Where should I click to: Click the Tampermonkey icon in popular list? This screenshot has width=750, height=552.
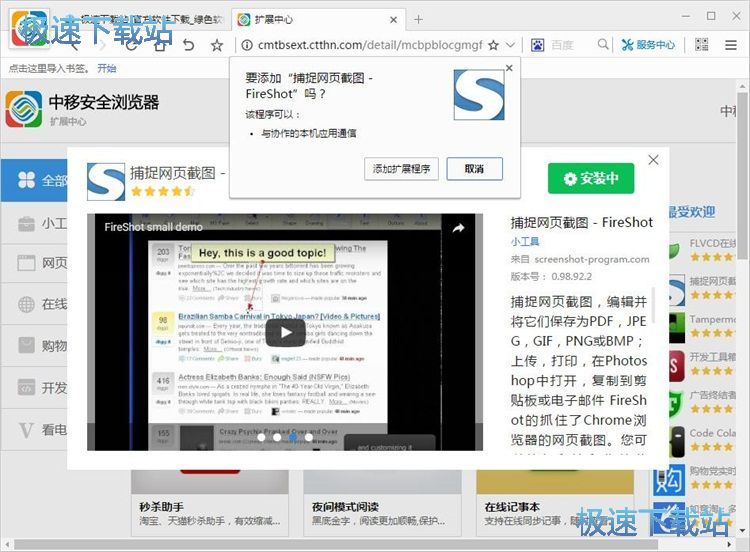click(x=677, y=328)
